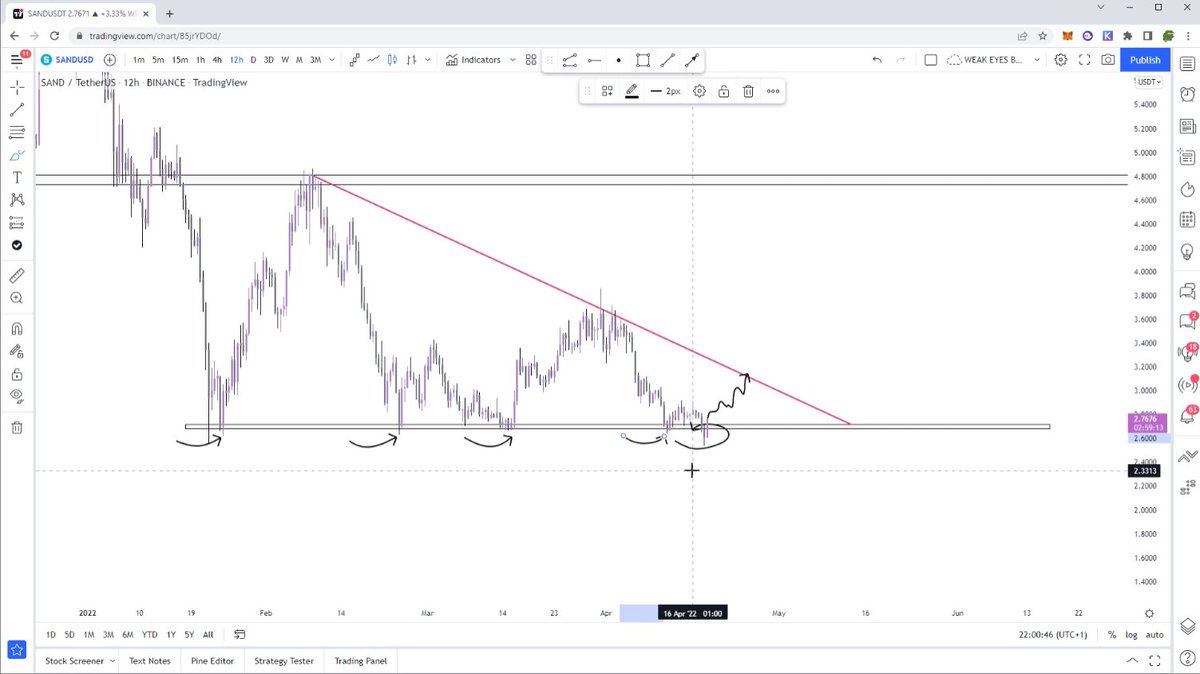The height and width of the screenshot is (674, 1200).
Task: Open the Trading Panel tab
Action: coord(360,661)
